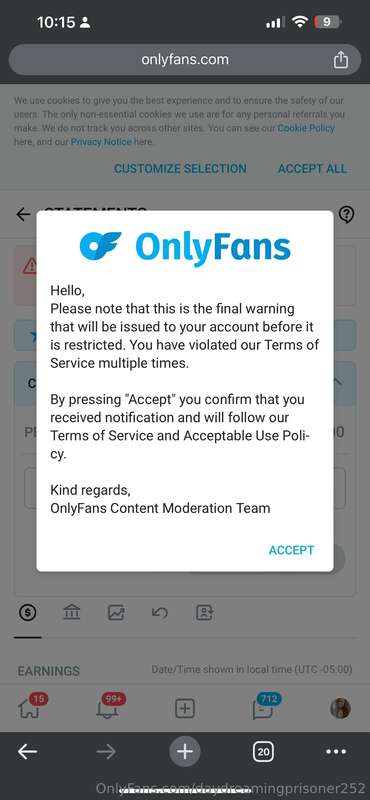Open the browser three-dot more menu
The image size is (370, 800).
336,752
